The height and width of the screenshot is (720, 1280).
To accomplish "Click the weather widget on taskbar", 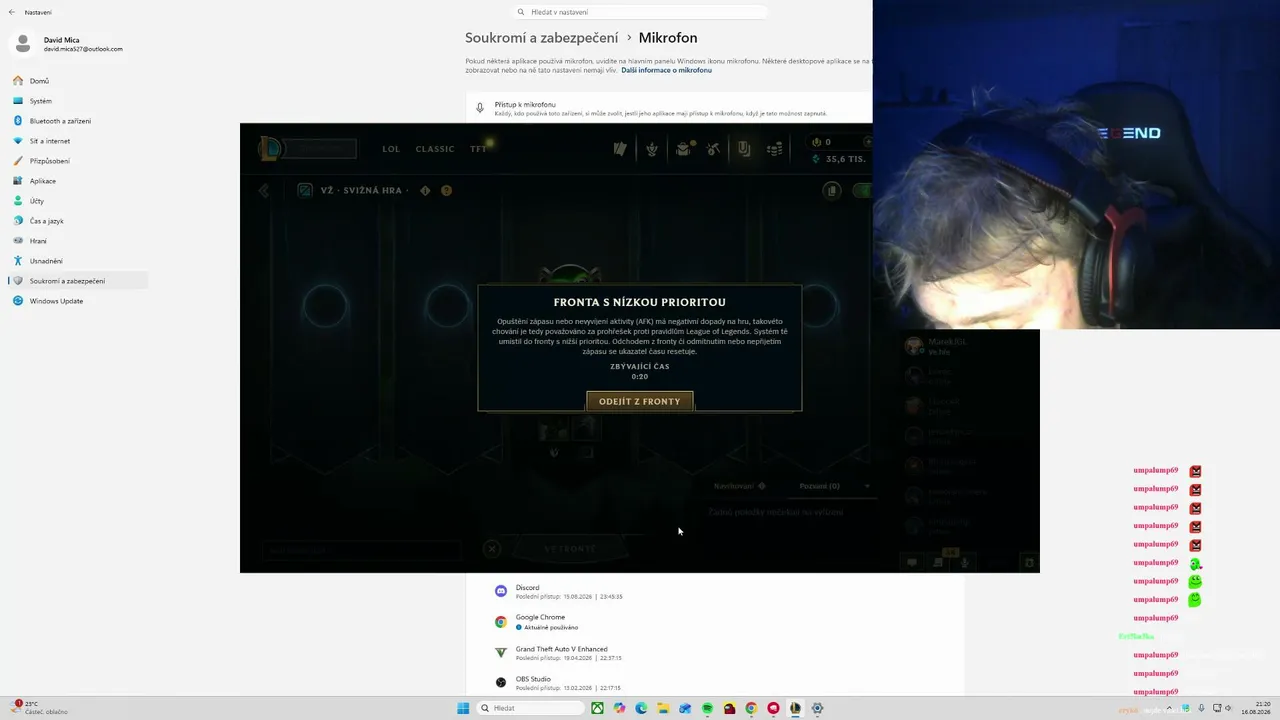I will click(40, 708).
